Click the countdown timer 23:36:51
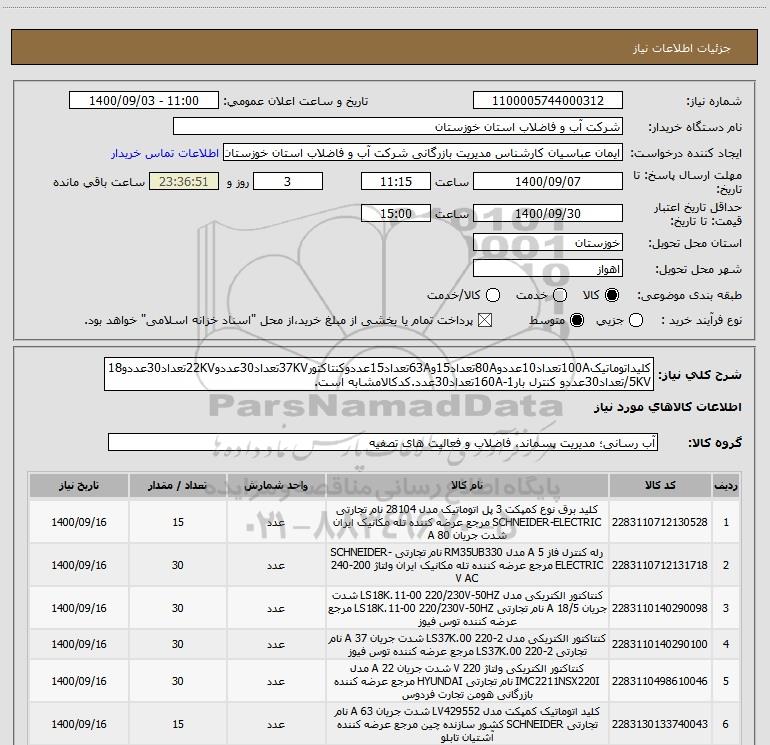 pyautogui.click(x=184, y=181)
